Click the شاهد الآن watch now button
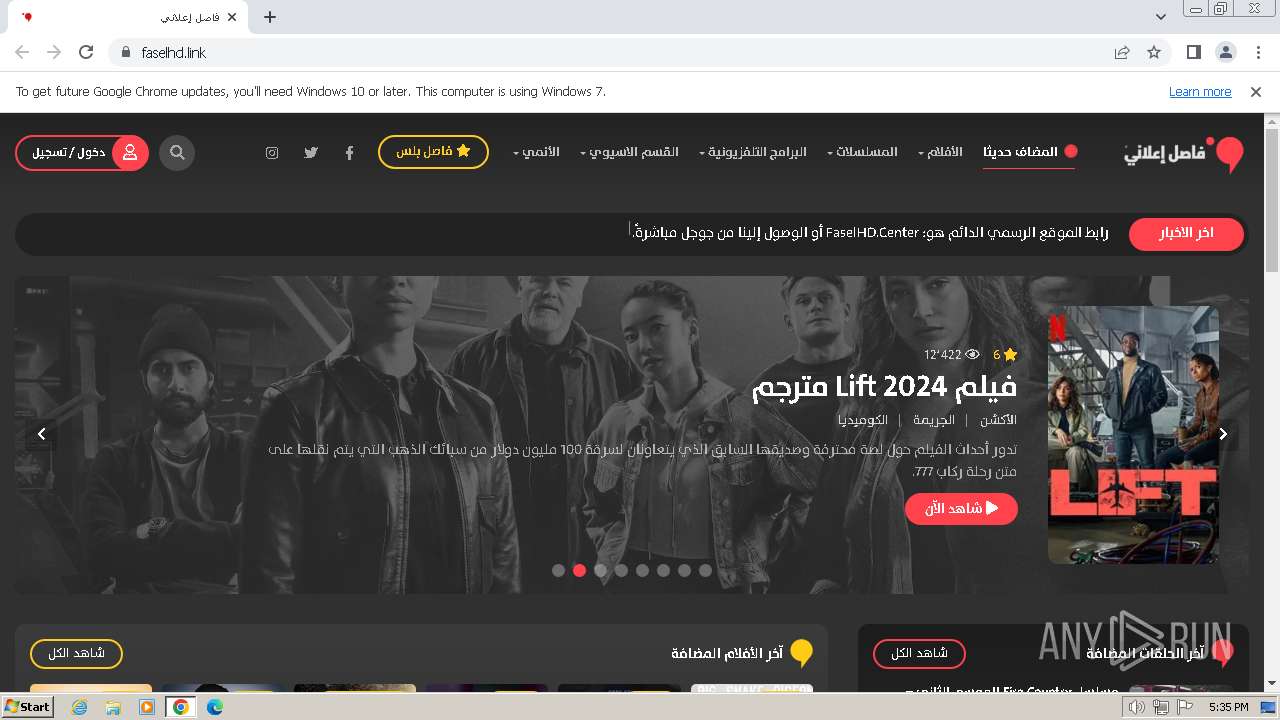The height and width of the screenshot is (720, 1280). pyautogui.click(x=961, y=508)
